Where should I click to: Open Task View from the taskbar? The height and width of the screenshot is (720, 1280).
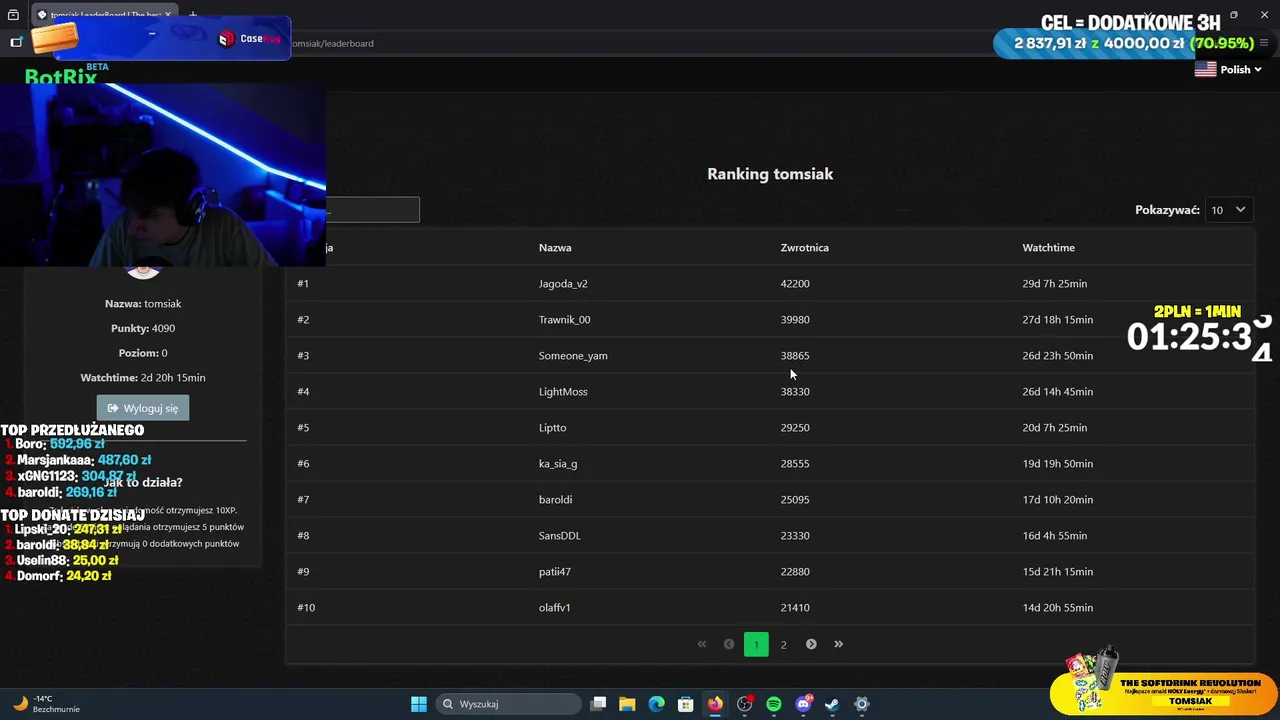coord(598,704)
